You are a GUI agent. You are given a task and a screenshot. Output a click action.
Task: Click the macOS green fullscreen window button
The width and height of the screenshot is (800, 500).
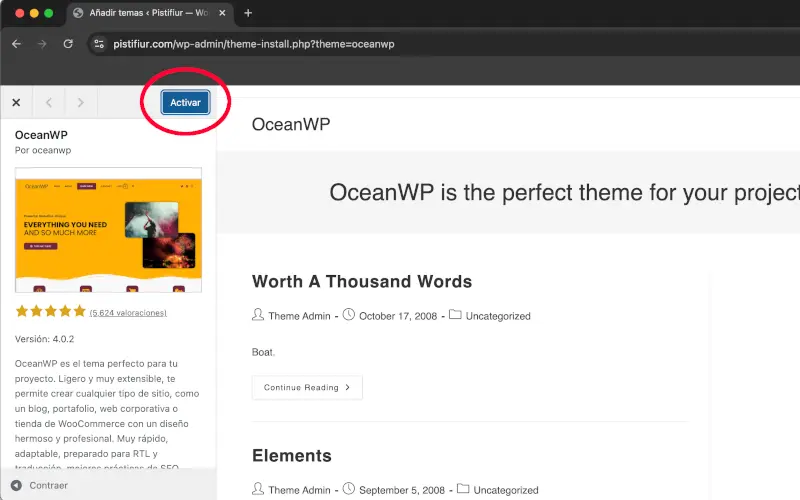pos(48,13)
